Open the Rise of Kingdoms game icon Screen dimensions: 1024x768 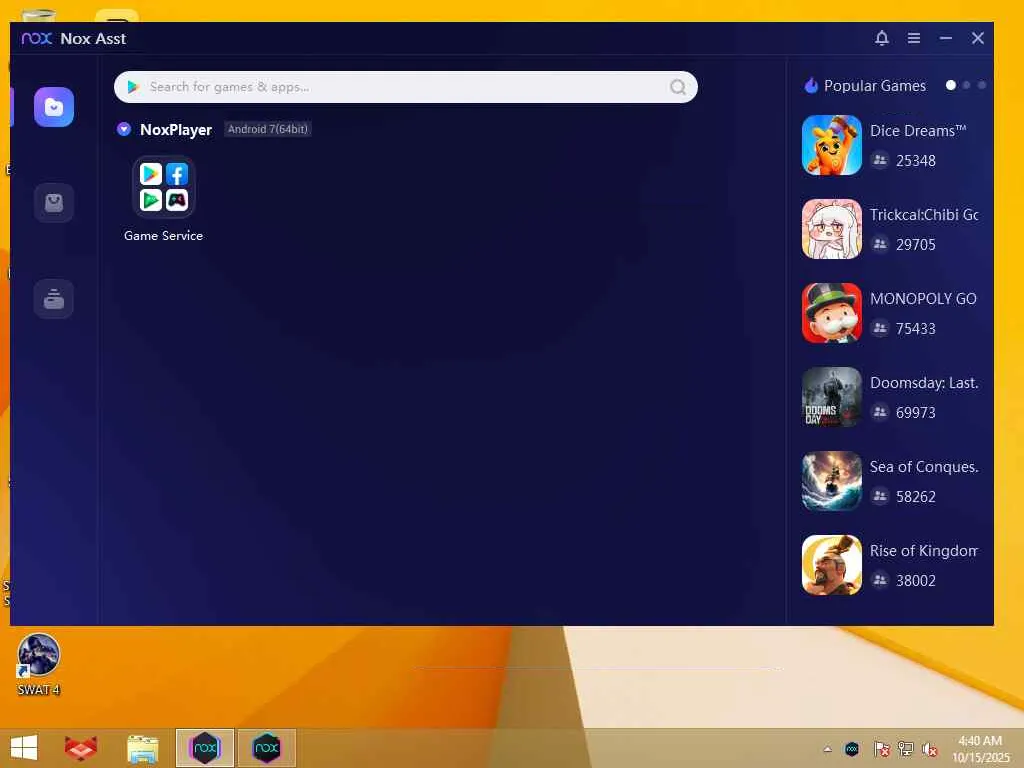pyautogui.click(x=831, y=565)
